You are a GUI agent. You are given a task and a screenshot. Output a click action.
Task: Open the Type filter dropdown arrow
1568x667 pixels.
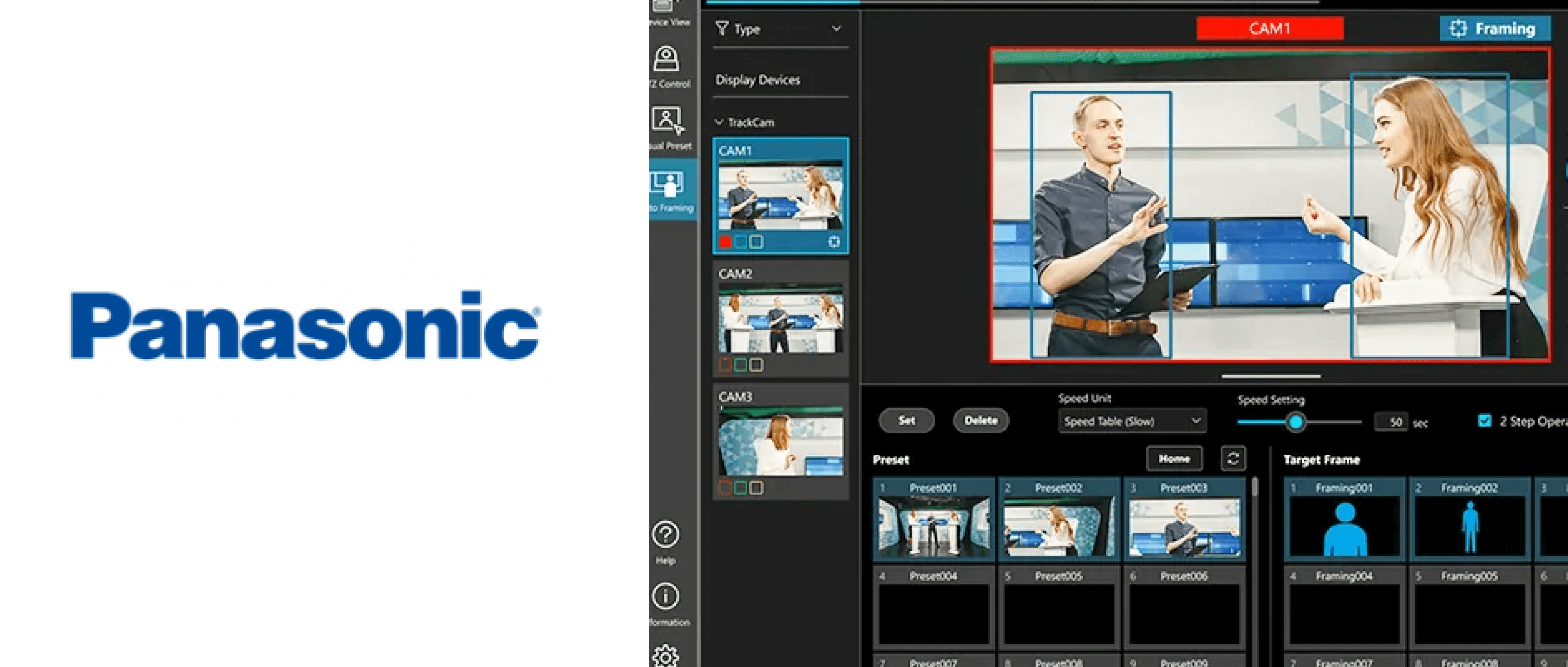point(836,29)
